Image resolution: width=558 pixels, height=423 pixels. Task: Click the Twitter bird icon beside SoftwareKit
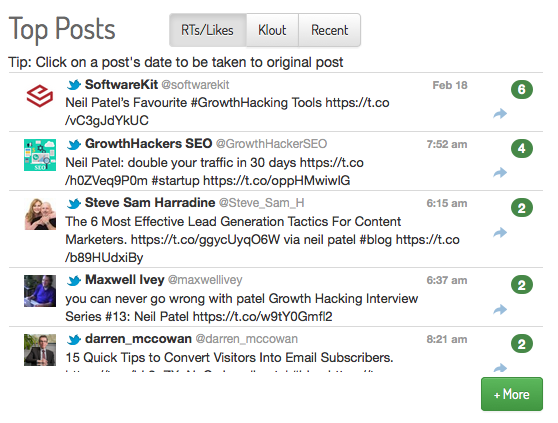(x=74, y=85)
